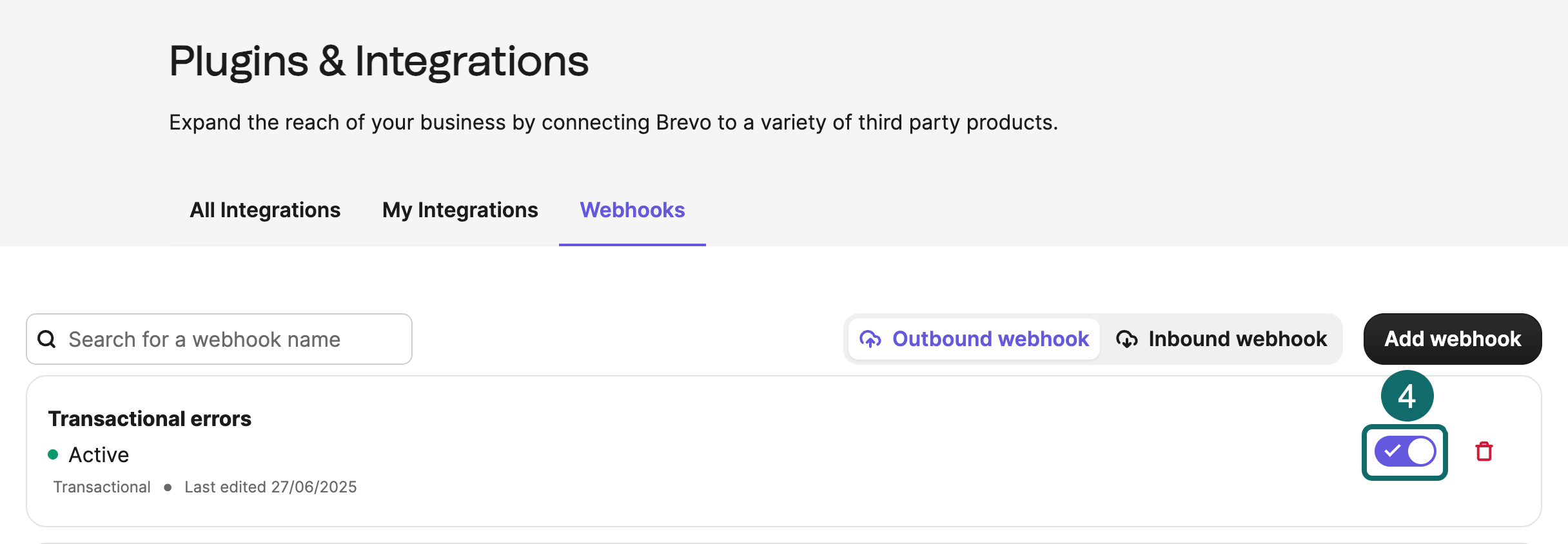Switch to the All Integrations tab

[265, 210]
